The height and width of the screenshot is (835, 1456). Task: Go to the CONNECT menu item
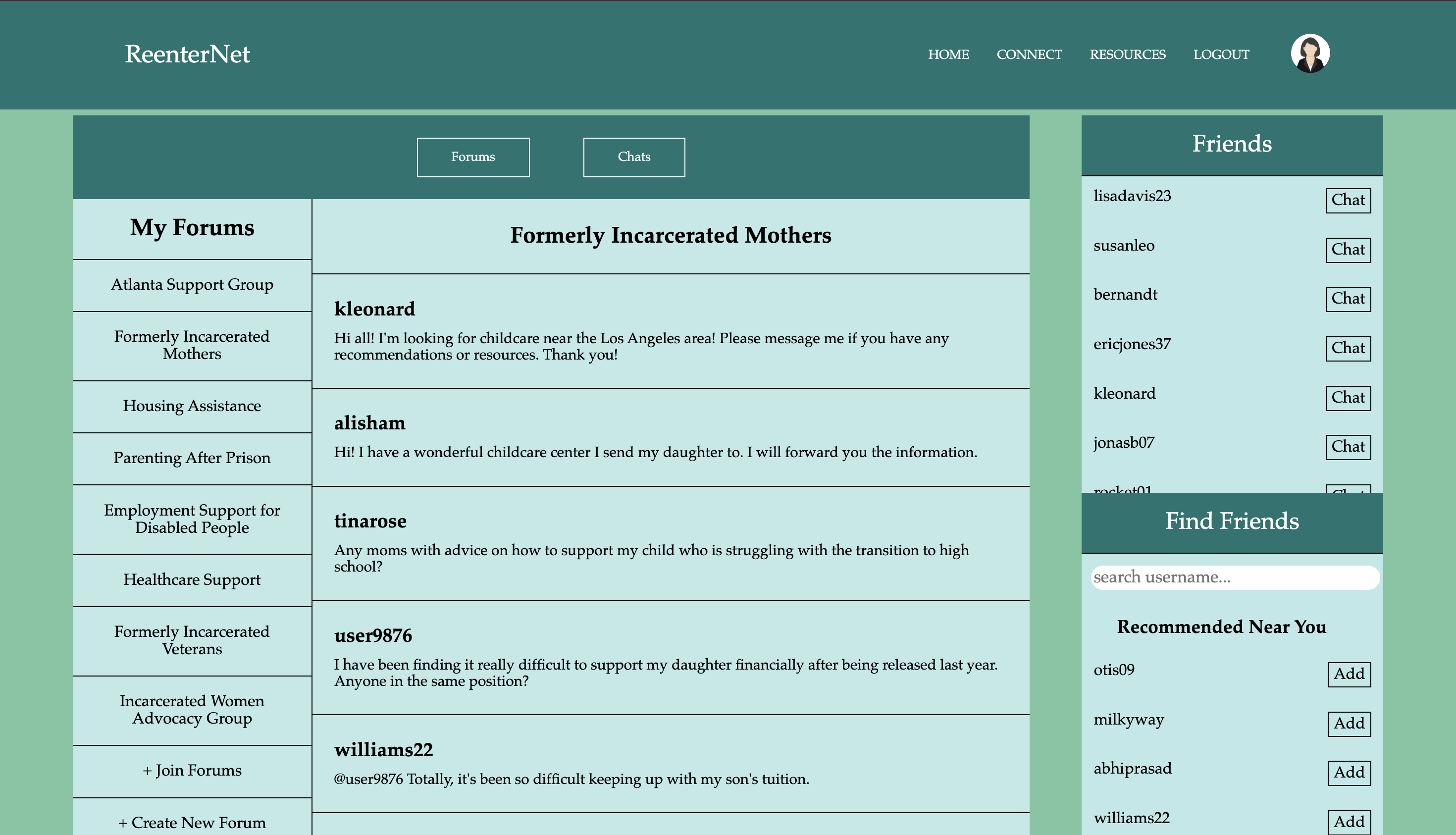[1029, 54]
